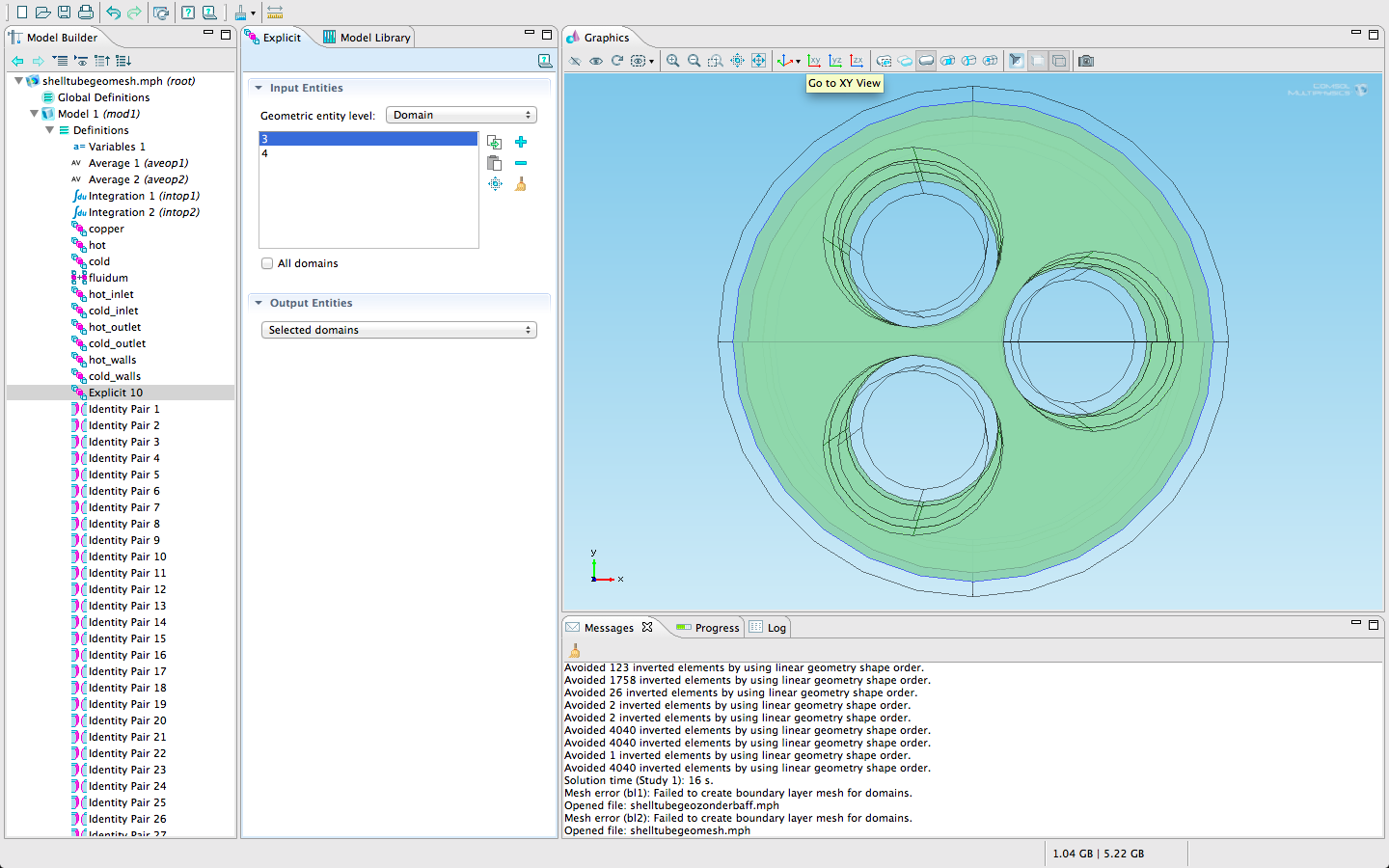1389x868 pixels.
Task: Add to selection with the plus icon
Action: (x=521, y=142)
